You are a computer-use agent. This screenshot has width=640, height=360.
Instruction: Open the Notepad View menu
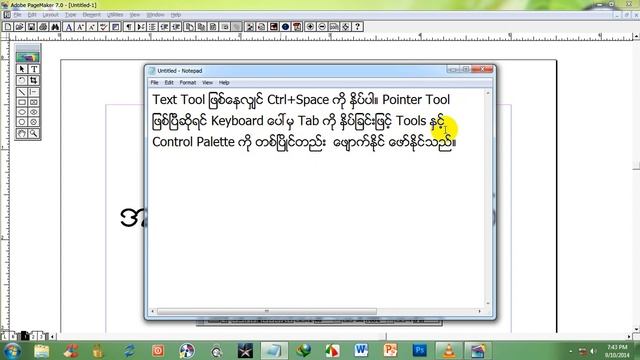[207, 82]
